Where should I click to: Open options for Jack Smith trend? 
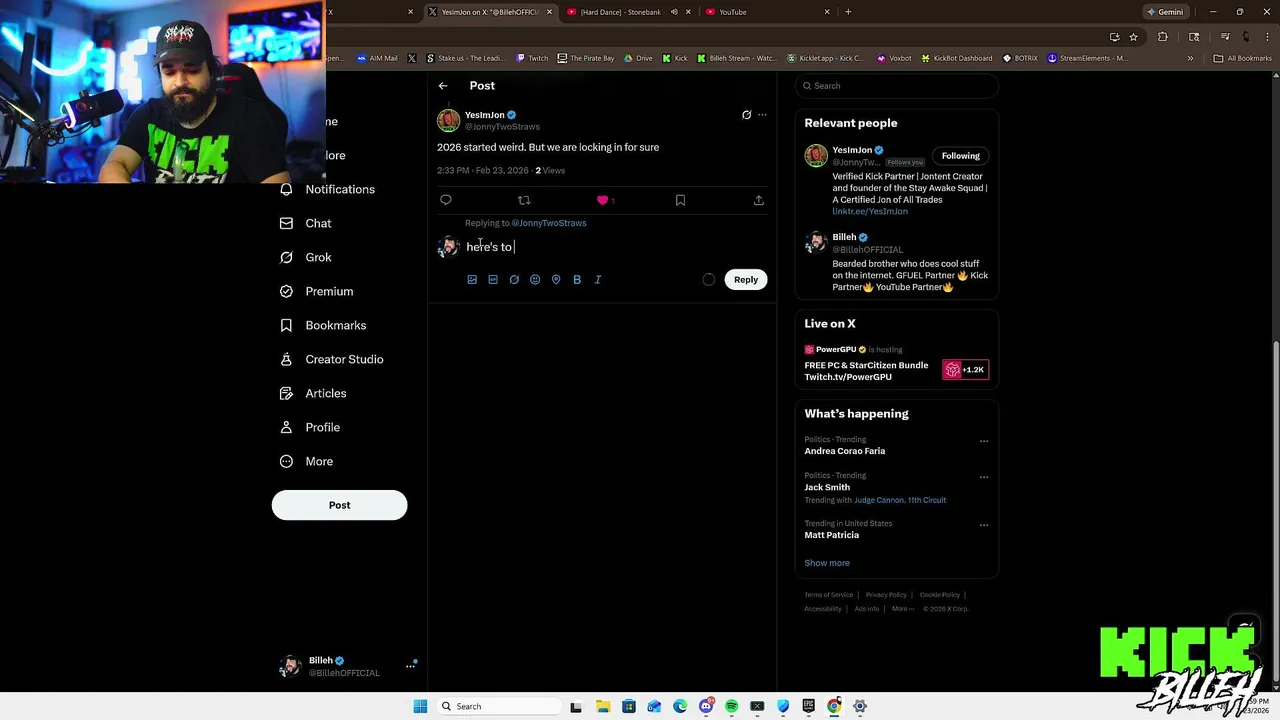[x=984, y=477]
